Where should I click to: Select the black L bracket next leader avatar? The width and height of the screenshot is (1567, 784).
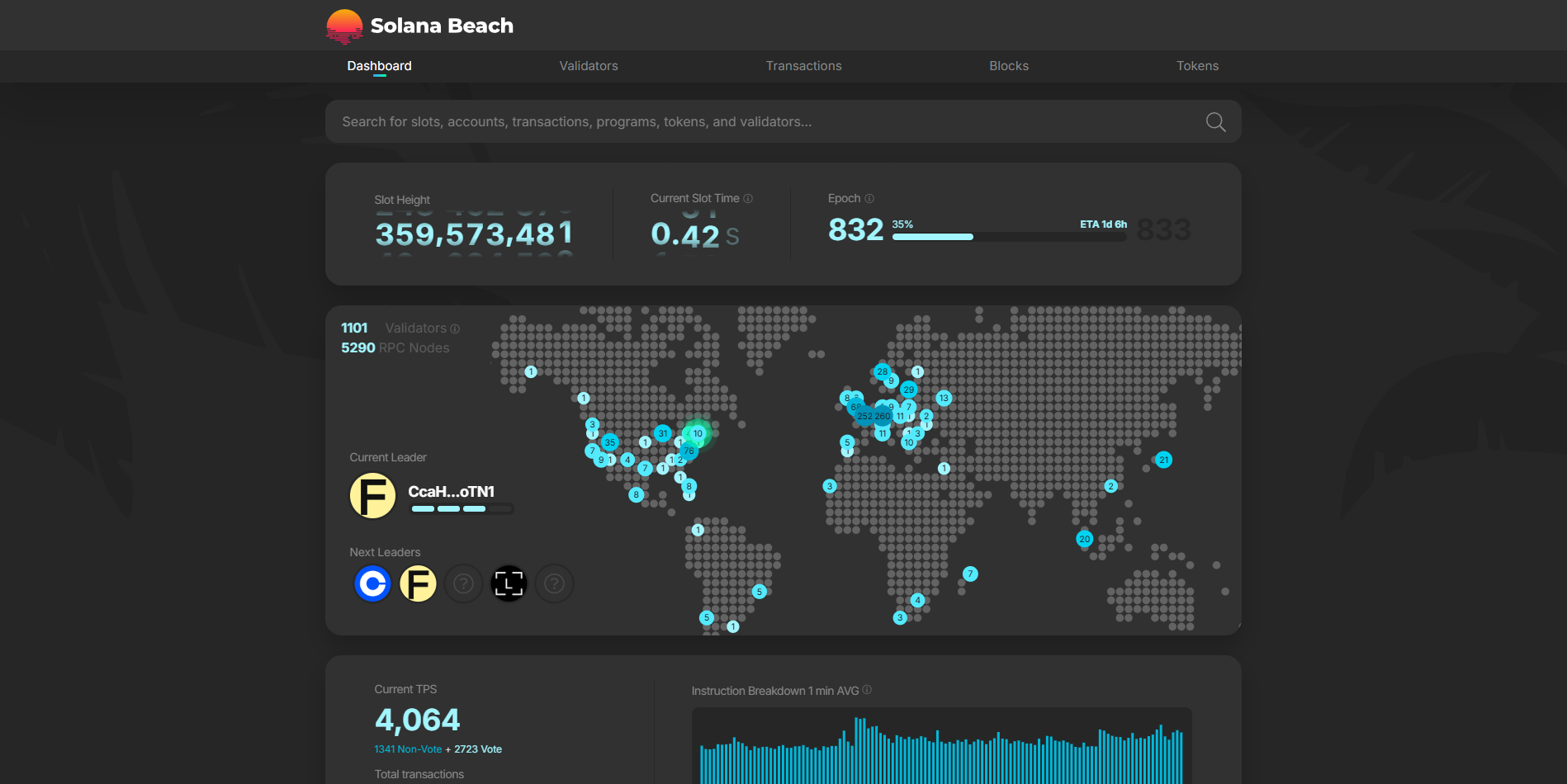[509, 584]
